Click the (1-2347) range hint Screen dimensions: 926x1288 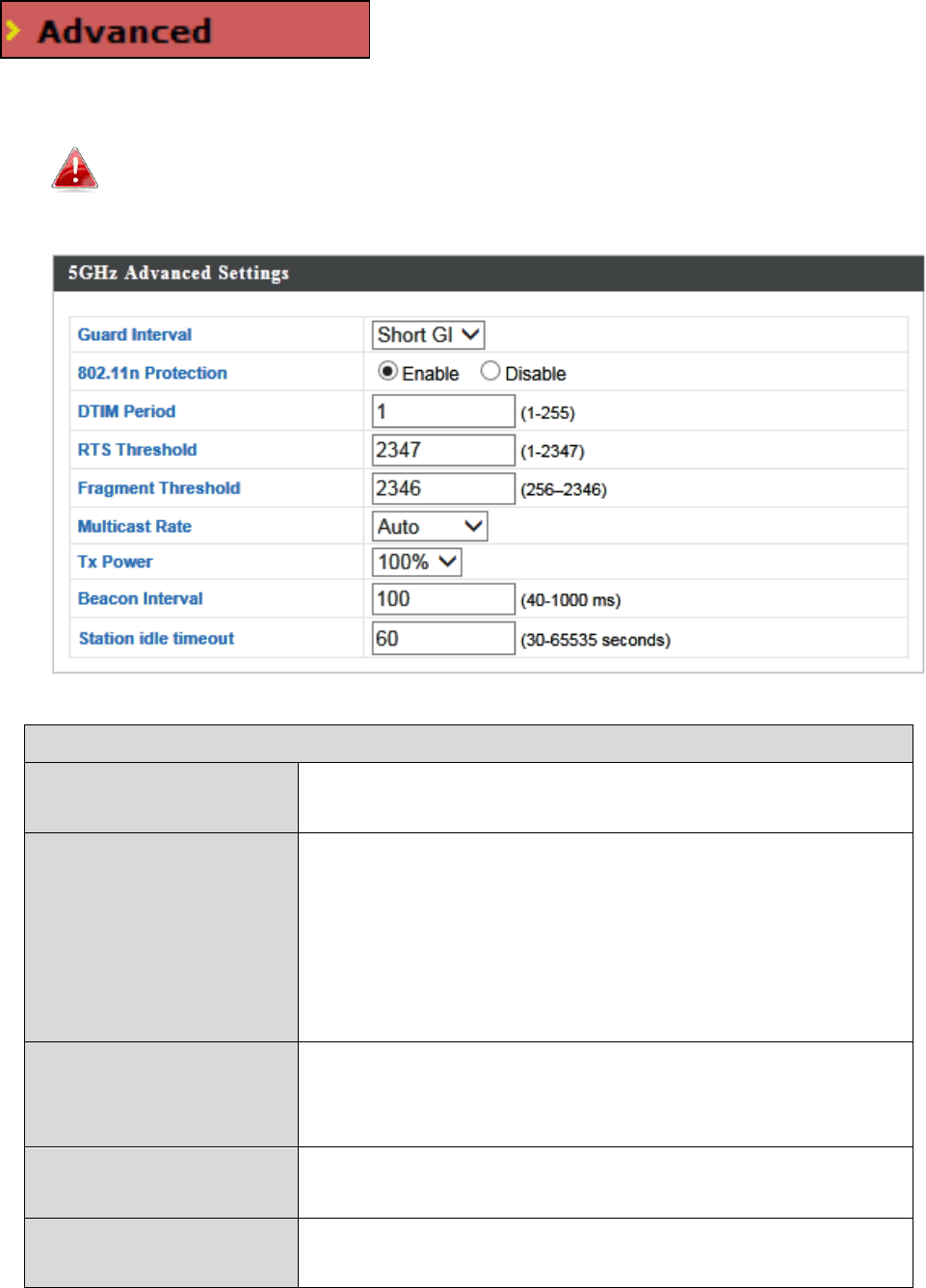552,452
